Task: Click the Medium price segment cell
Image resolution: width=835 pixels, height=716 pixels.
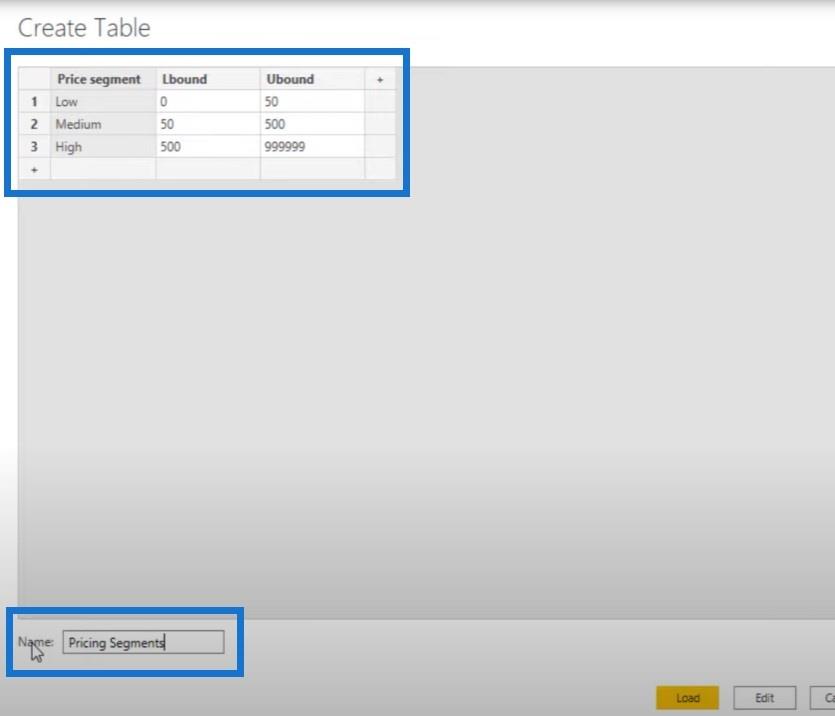Action: [x=103, y=124]
